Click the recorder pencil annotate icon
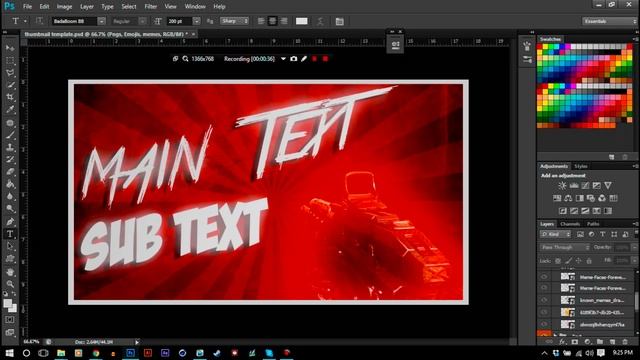This screenshot has height=360, width=640. pos(304,59)
